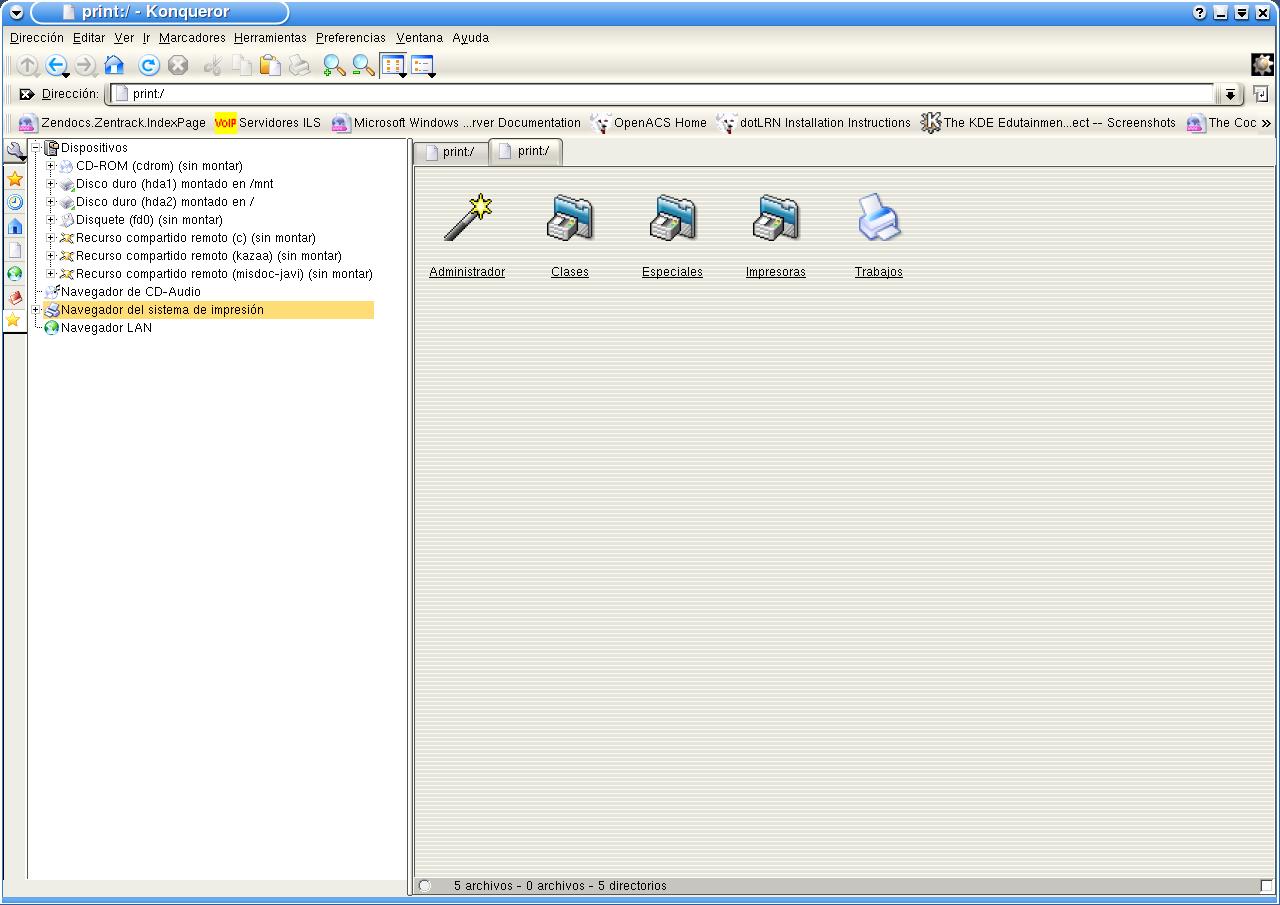
Task: Open the Impresoras folder icon
Action: (775, 219)
